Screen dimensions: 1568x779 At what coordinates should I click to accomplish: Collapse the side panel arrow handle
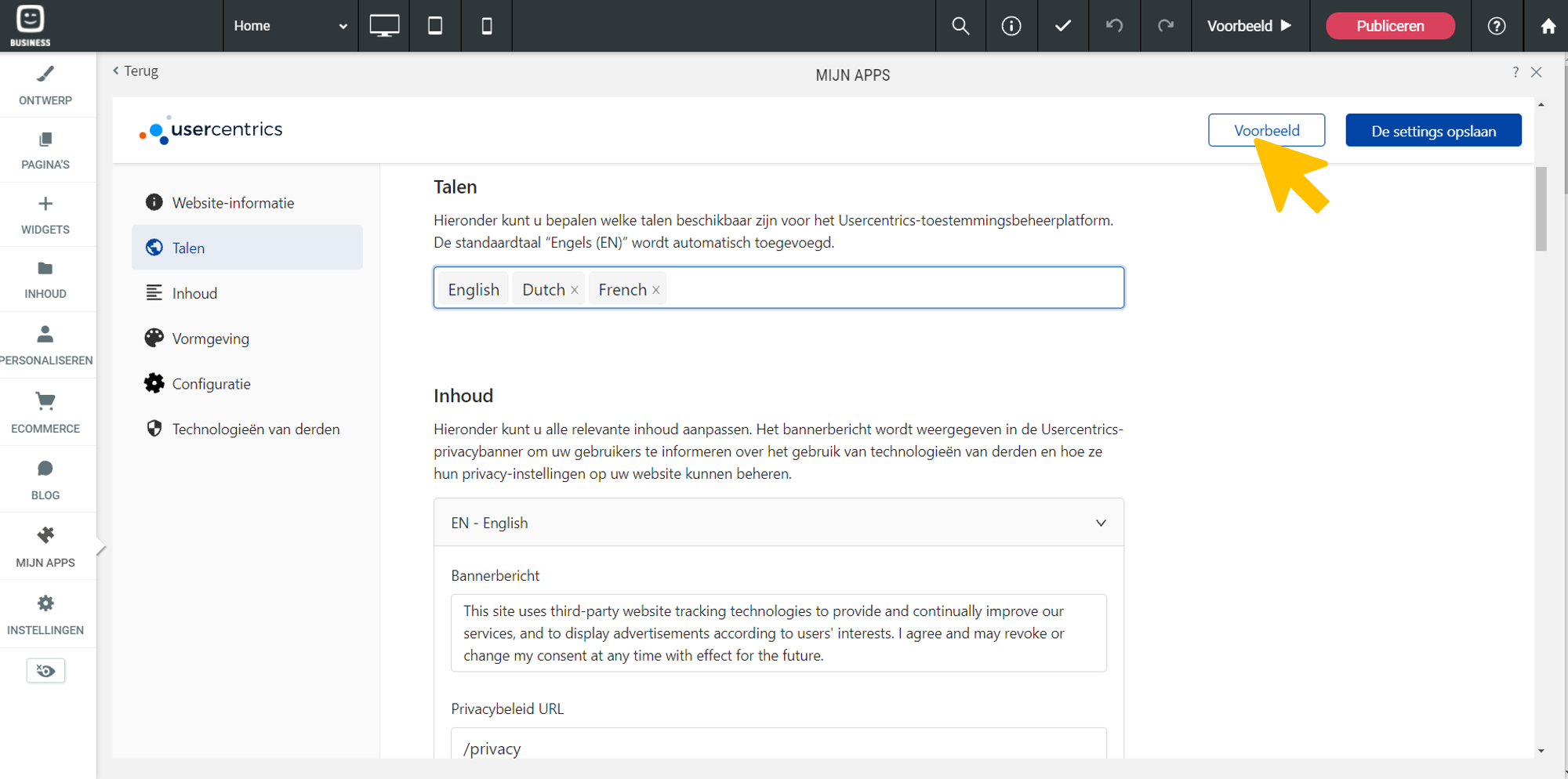[x=100, y=548]
